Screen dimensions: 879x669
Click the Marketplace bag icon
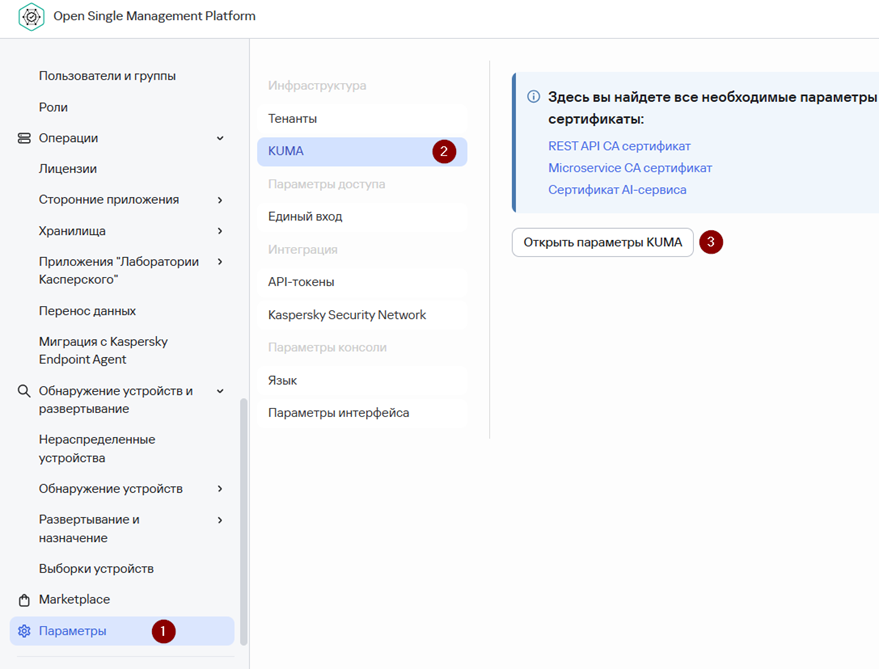pos(24,600)
